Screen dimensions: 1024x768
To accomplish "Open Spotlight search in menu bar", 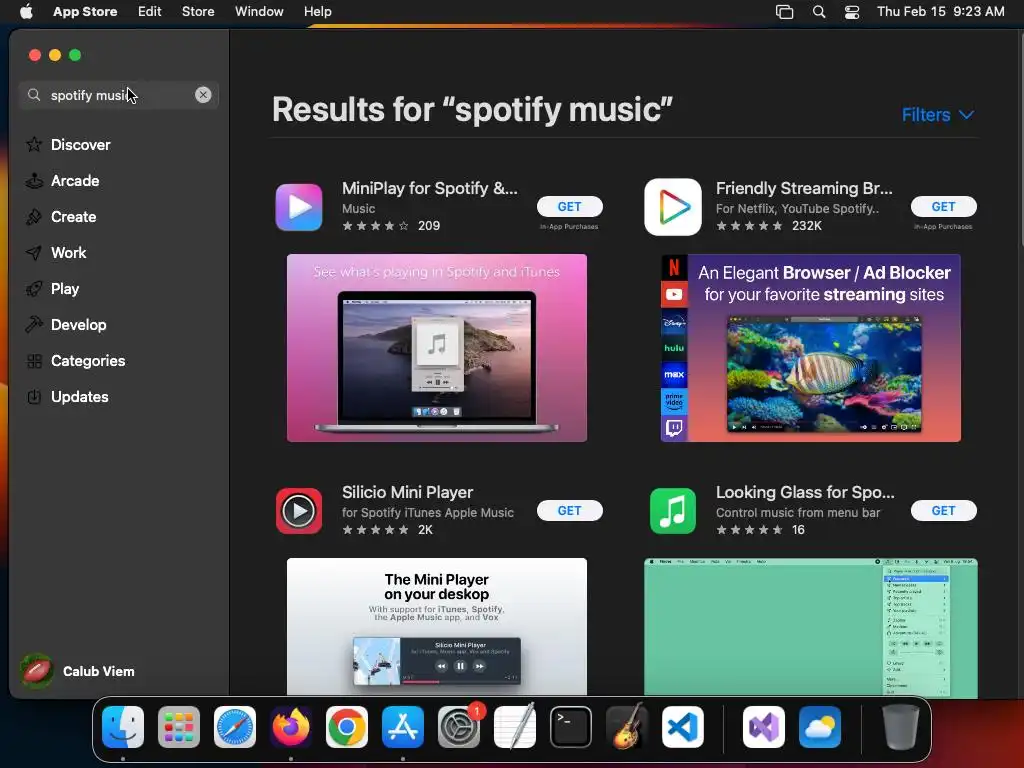I will click(x=819, y=12).
